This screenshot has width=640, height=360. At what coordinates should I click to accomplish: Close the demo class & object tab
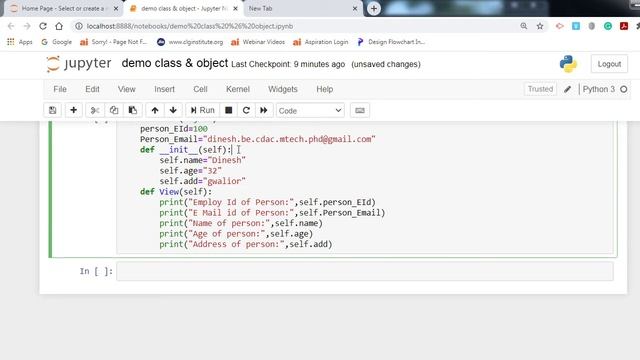coord(235,8)
